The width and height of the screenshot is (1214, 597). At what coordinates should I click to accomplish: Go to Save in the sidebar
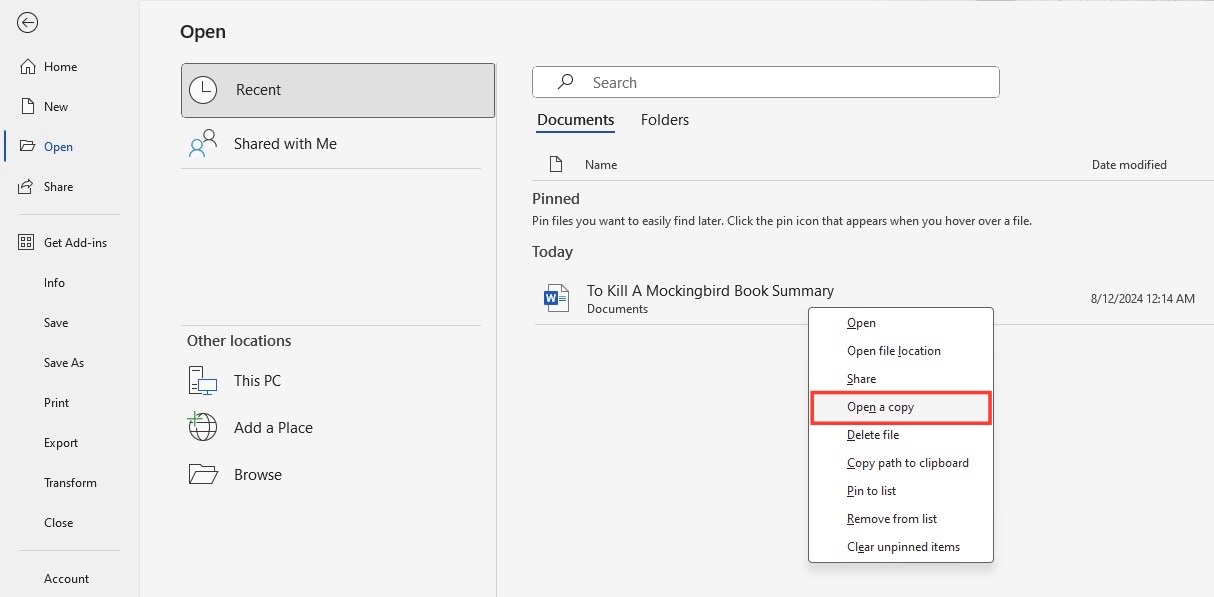pos(56,323)
